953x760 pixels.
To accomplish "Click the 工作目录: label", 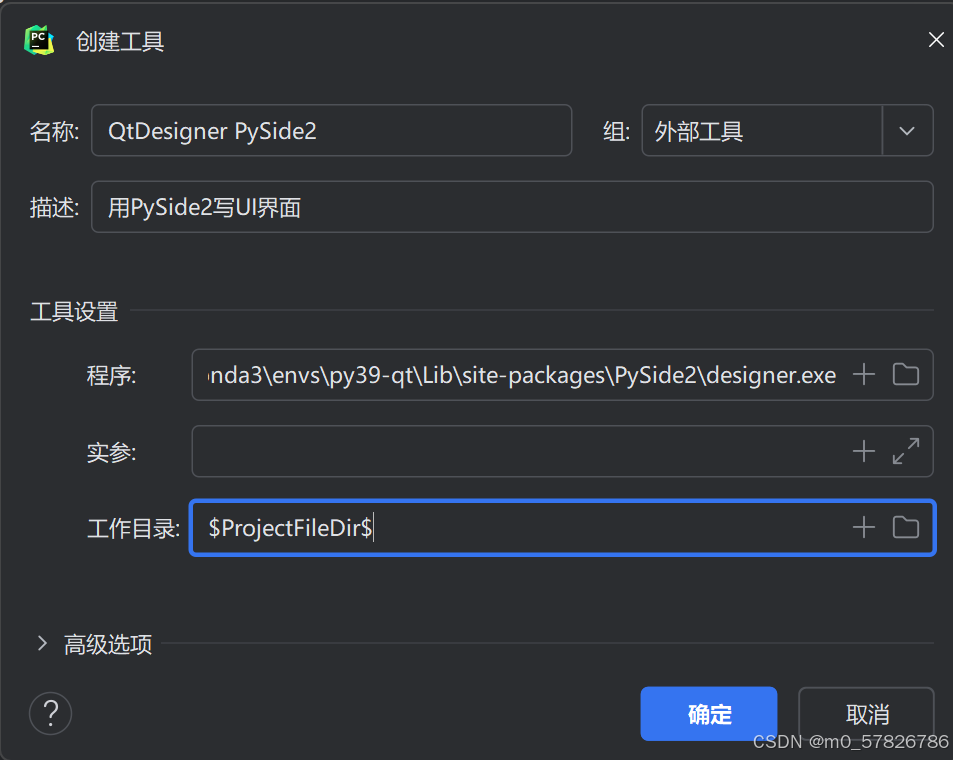I will point(134,528).
